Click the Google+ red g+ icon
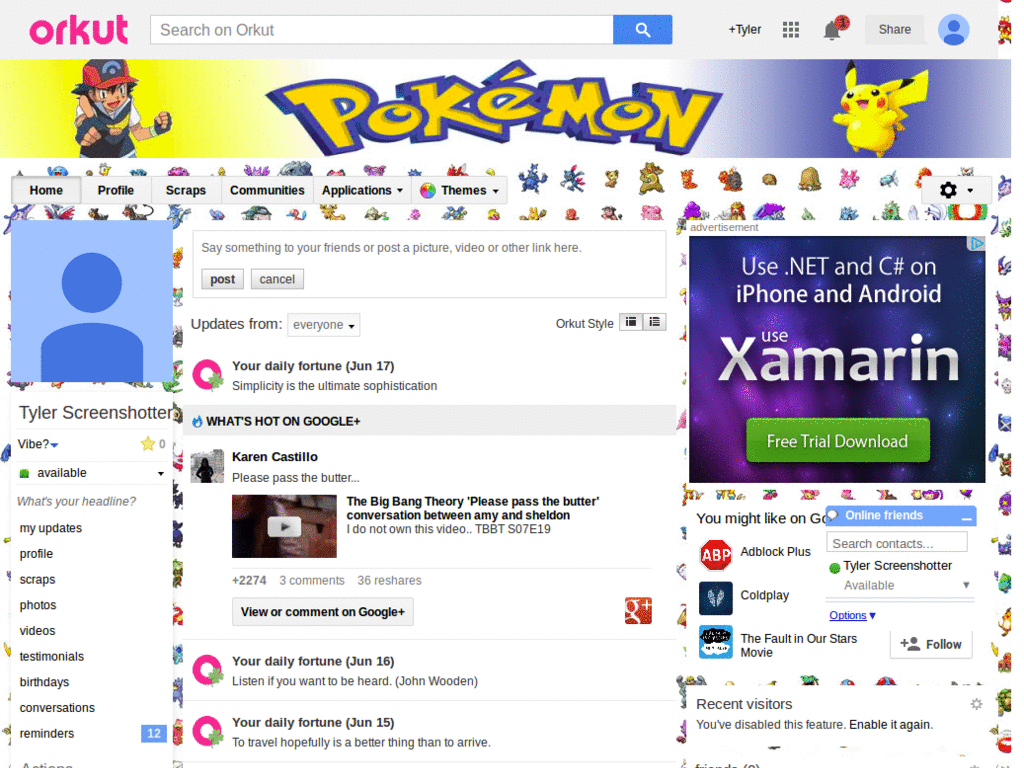Image resolution: width=1024 pixels, height=768 pixels. [638, 611]
